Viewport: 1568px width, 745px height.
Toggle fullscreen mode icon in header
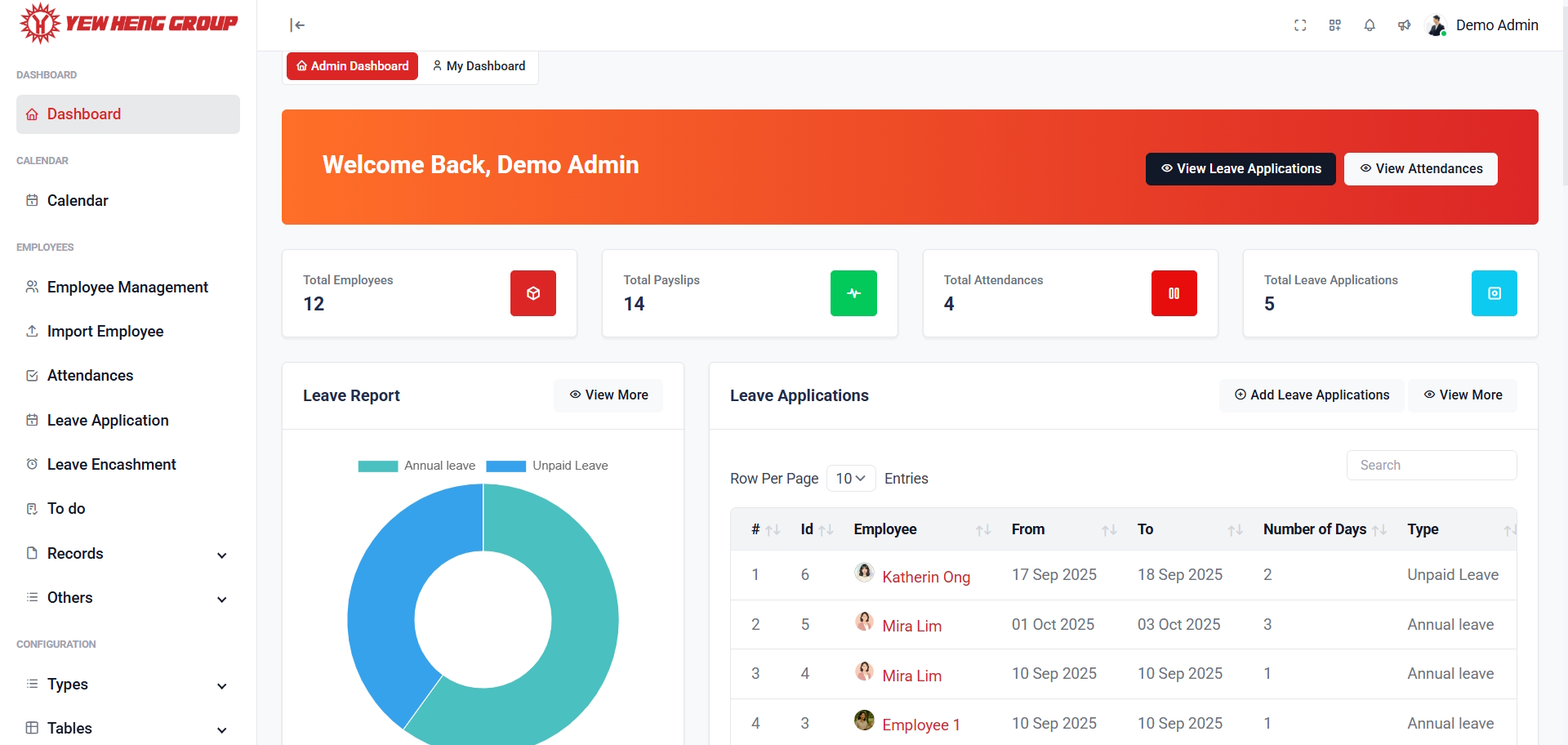(1300, 25)
